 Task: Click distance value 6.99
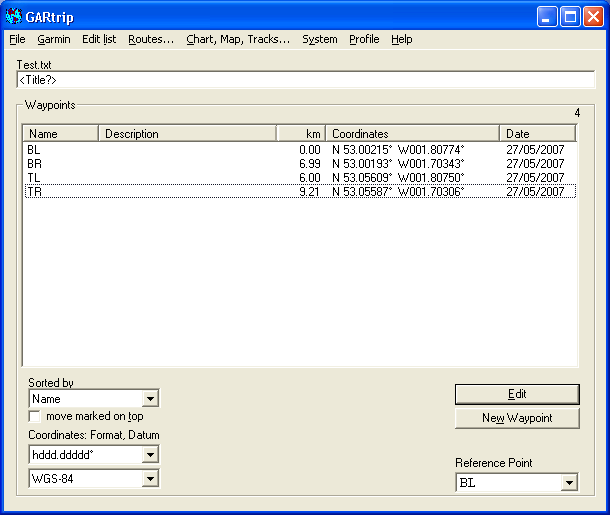(x=310, y=164)
